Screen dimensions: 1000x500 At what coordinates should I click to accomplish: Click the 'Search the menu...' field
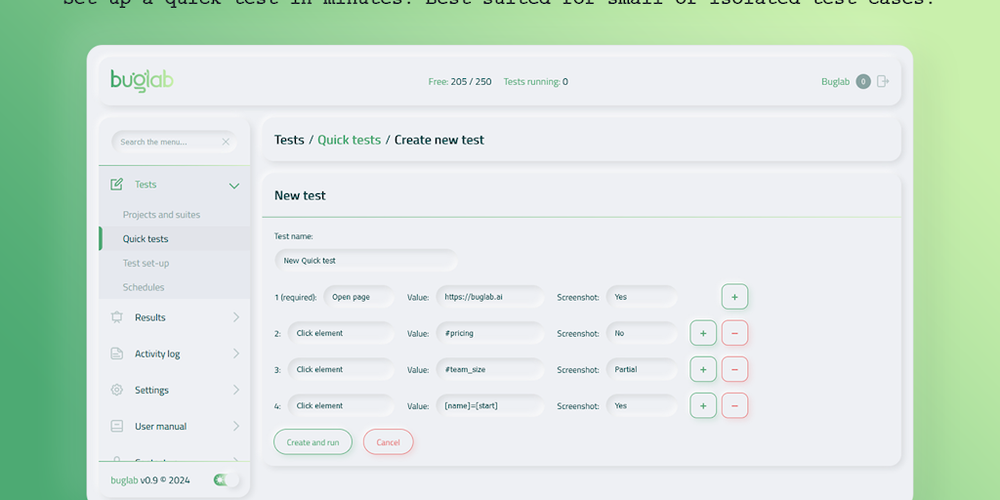click(174, 142)
